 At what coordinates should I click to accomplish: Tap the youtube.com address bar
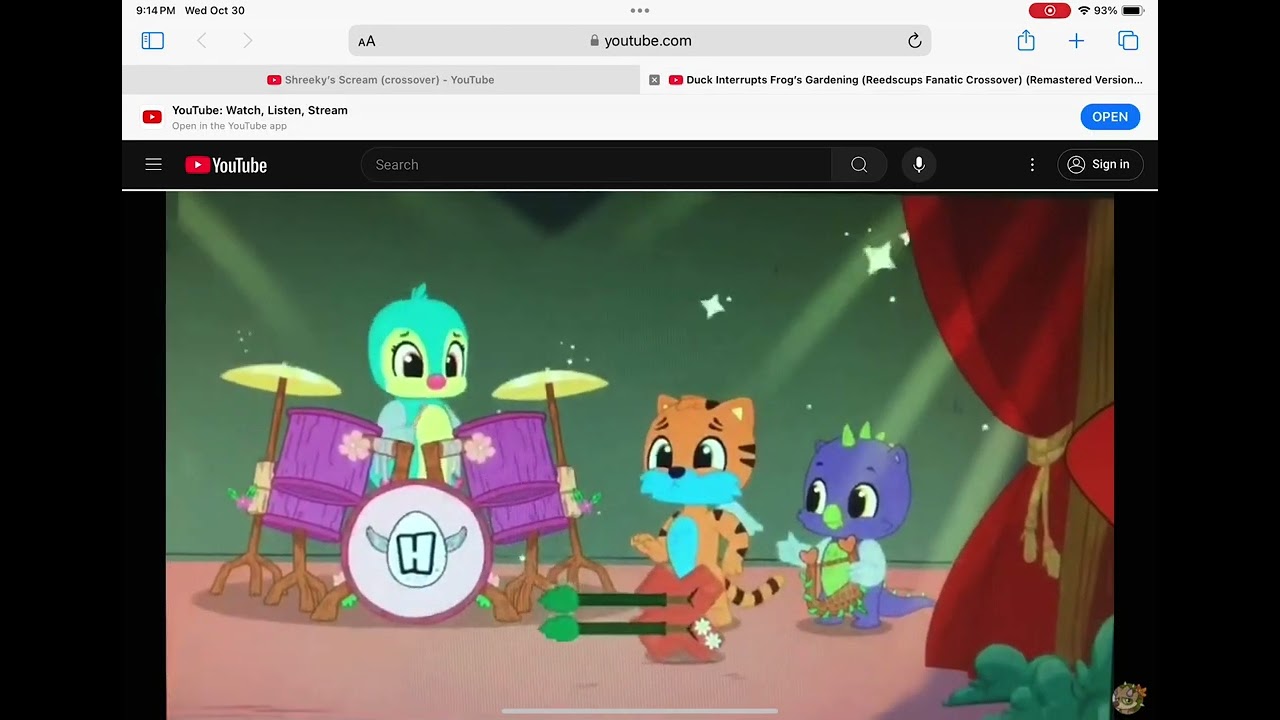pos(640,41)
